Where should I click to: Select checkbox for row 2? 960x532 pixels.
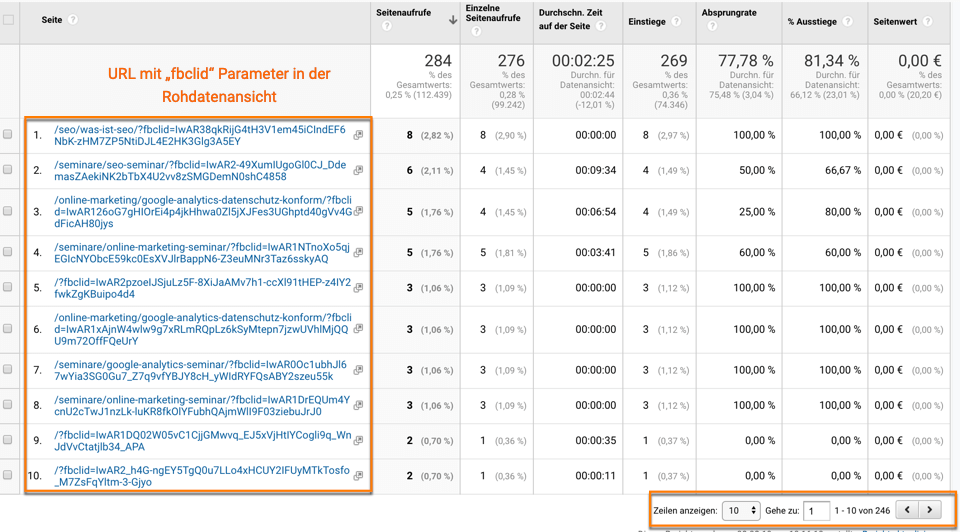click(7, 170)
